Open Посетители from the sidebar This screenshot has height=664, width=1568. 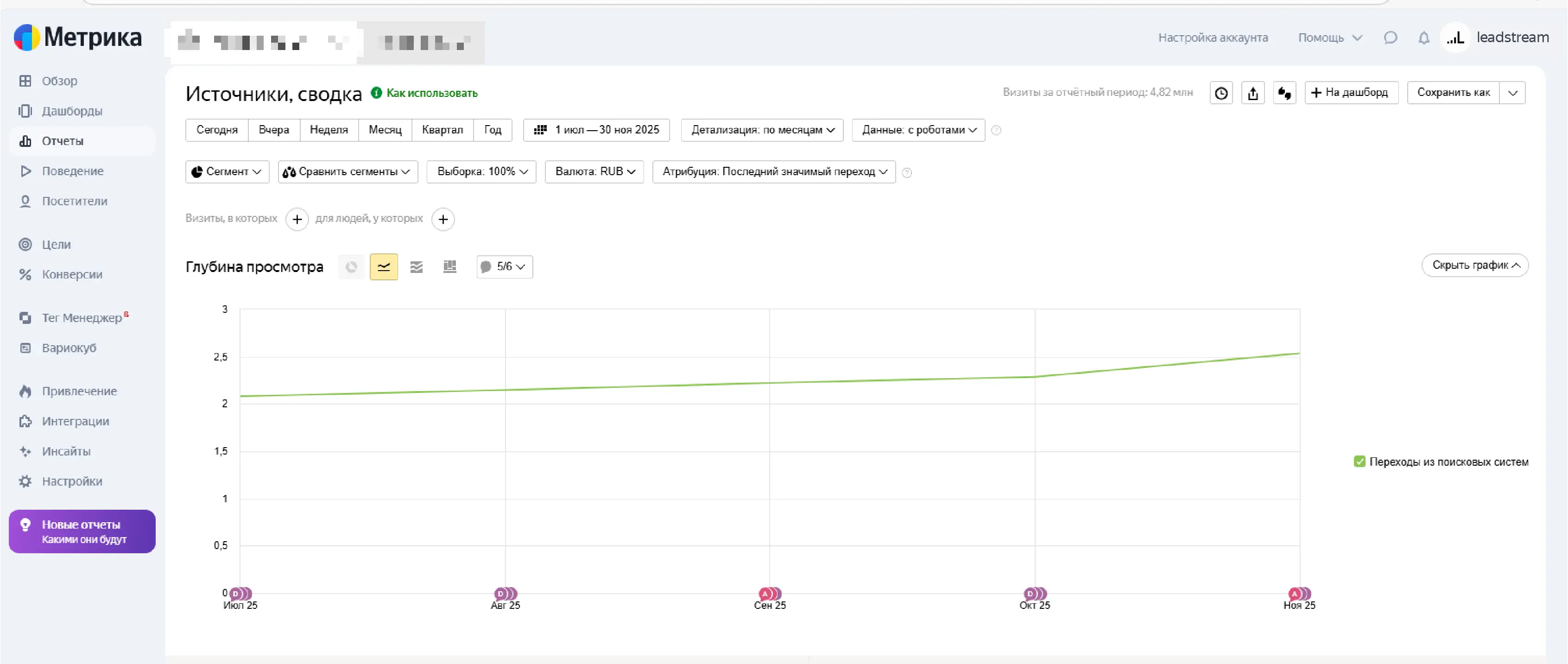tap(74, 201)
